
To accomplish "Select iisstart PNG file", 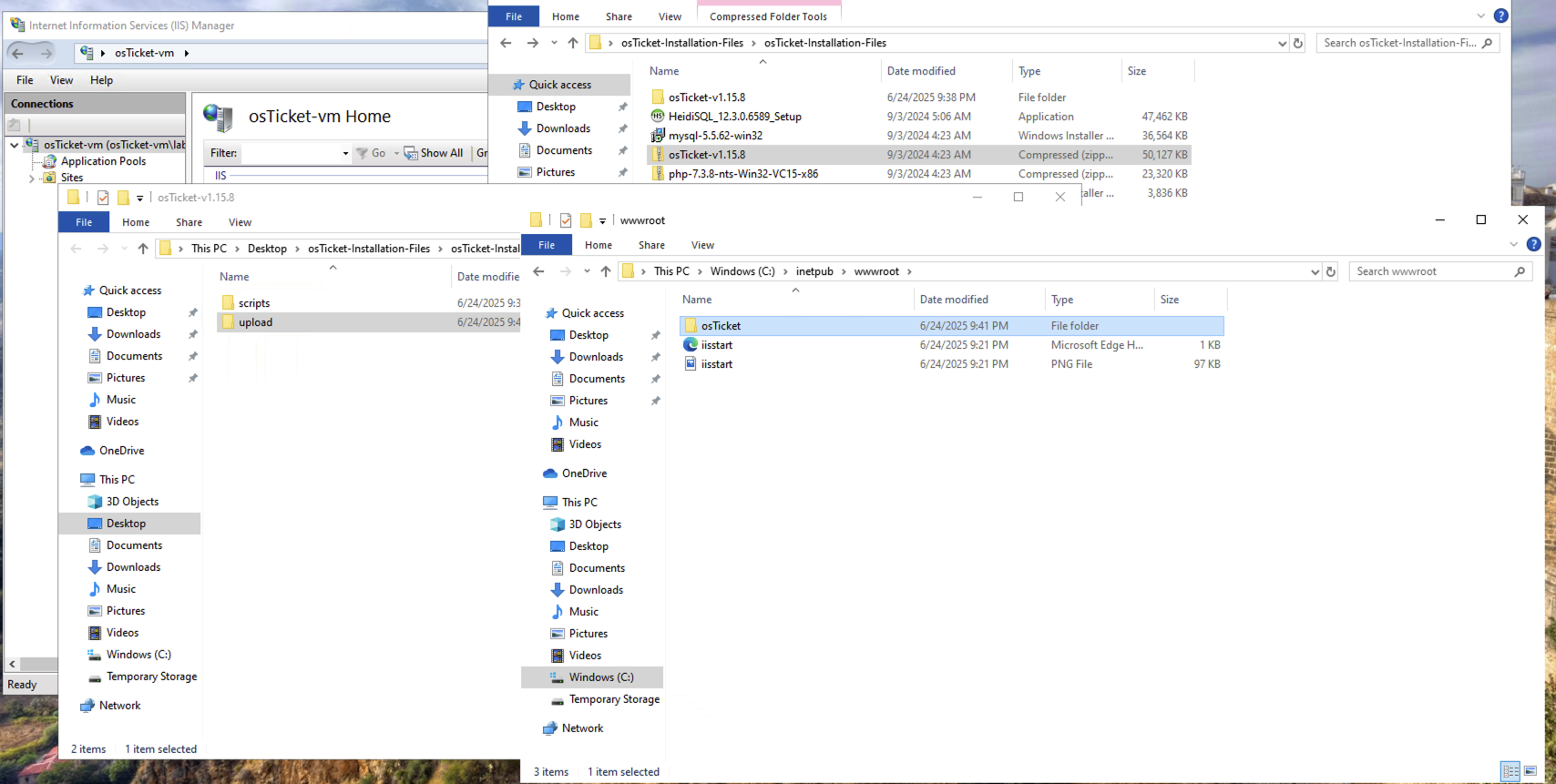I will [717, 364].
